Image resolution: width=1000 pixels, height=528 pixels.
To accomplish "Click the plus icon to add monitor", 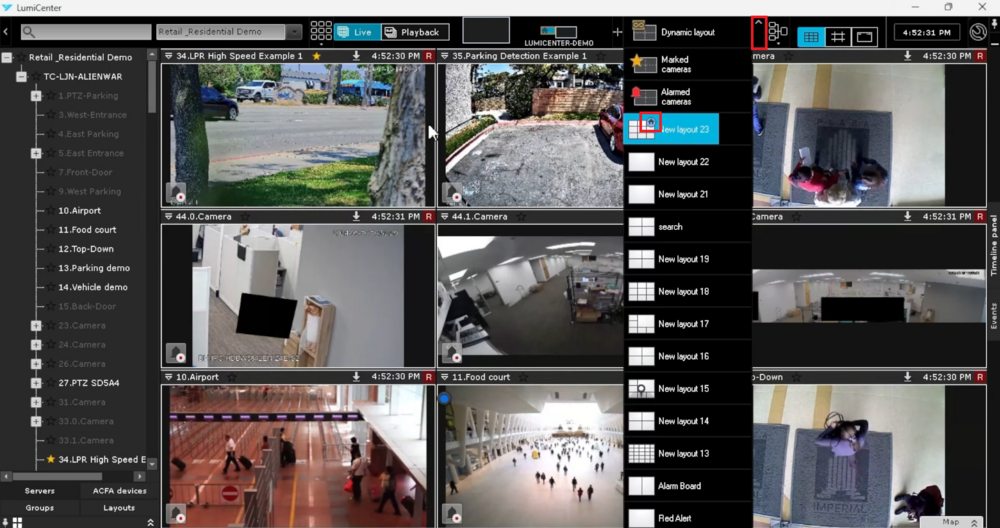I will click(x=616, y=33).
